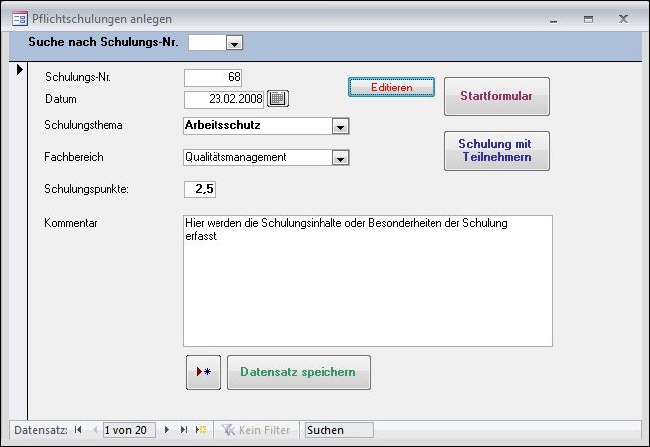Click the Datum field 23.02.2008
Screen dimensions: 650x447
click(224, 99)
